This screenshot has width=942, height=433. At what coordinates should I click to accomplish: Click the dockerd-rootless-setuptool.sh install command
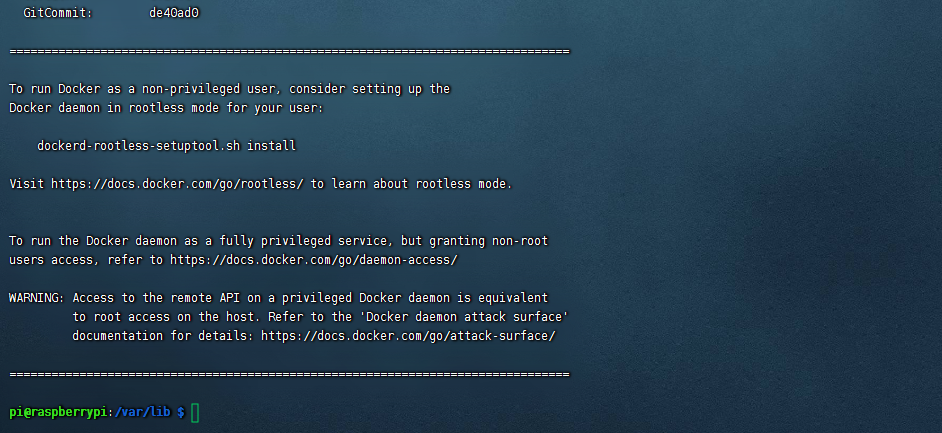(x=166, y=146)
